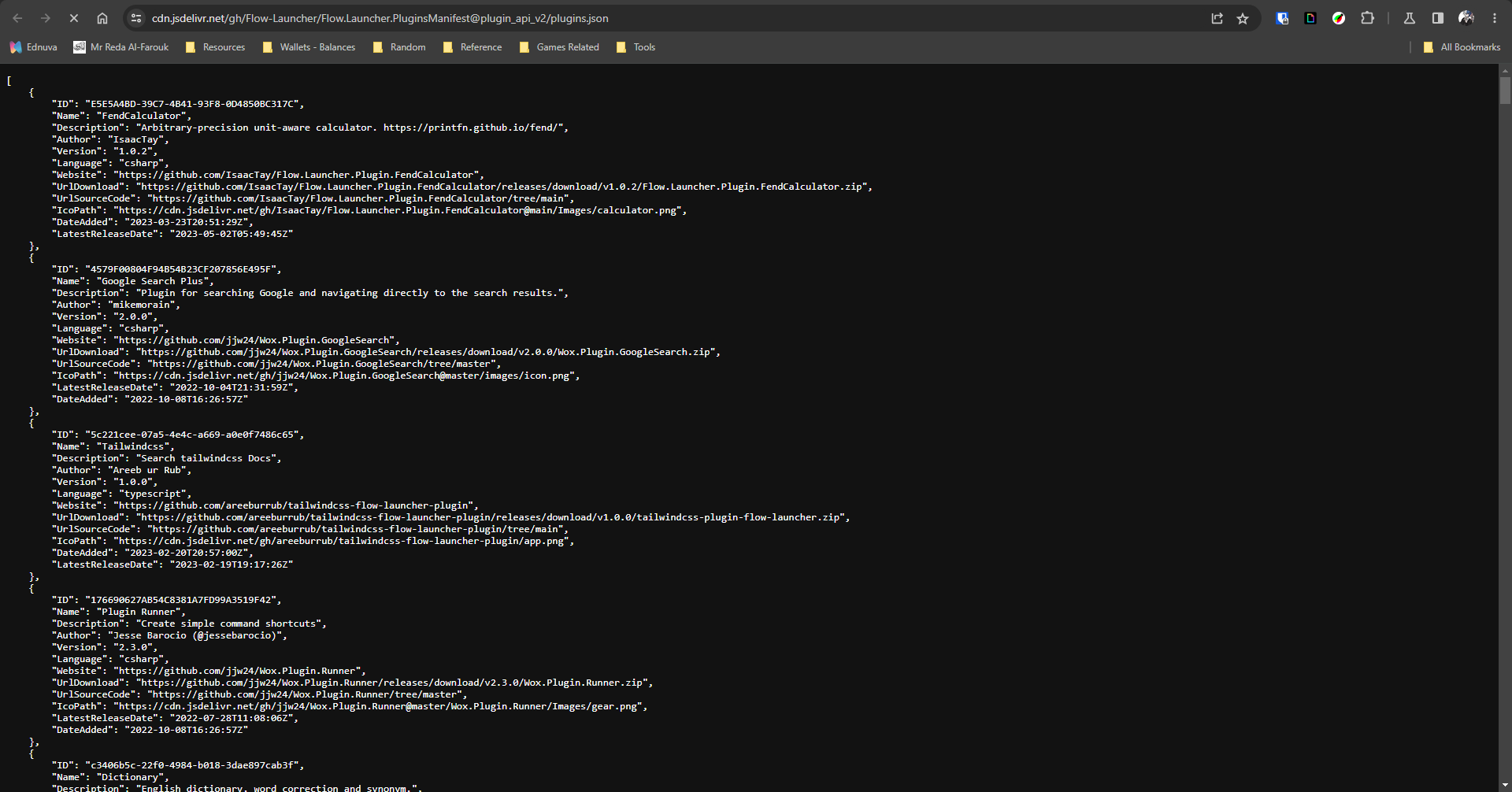This screenshot has height=792, width=1512.
Task: Click the share icon in the address bar
Action: point(1217,17)
